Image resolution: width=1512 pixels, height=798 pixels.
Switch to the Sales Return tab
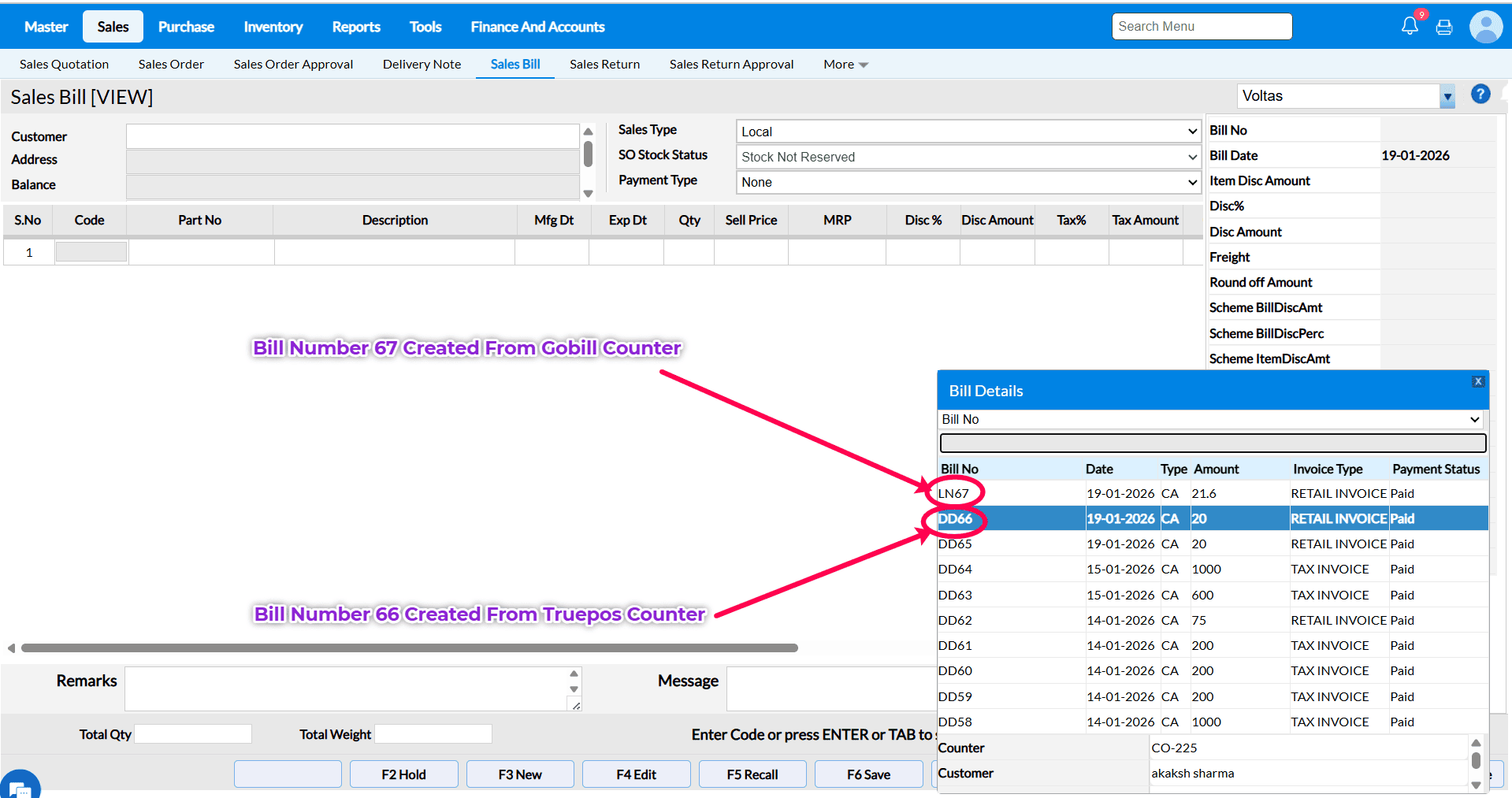pyautogui.click(x=604, y=65)
